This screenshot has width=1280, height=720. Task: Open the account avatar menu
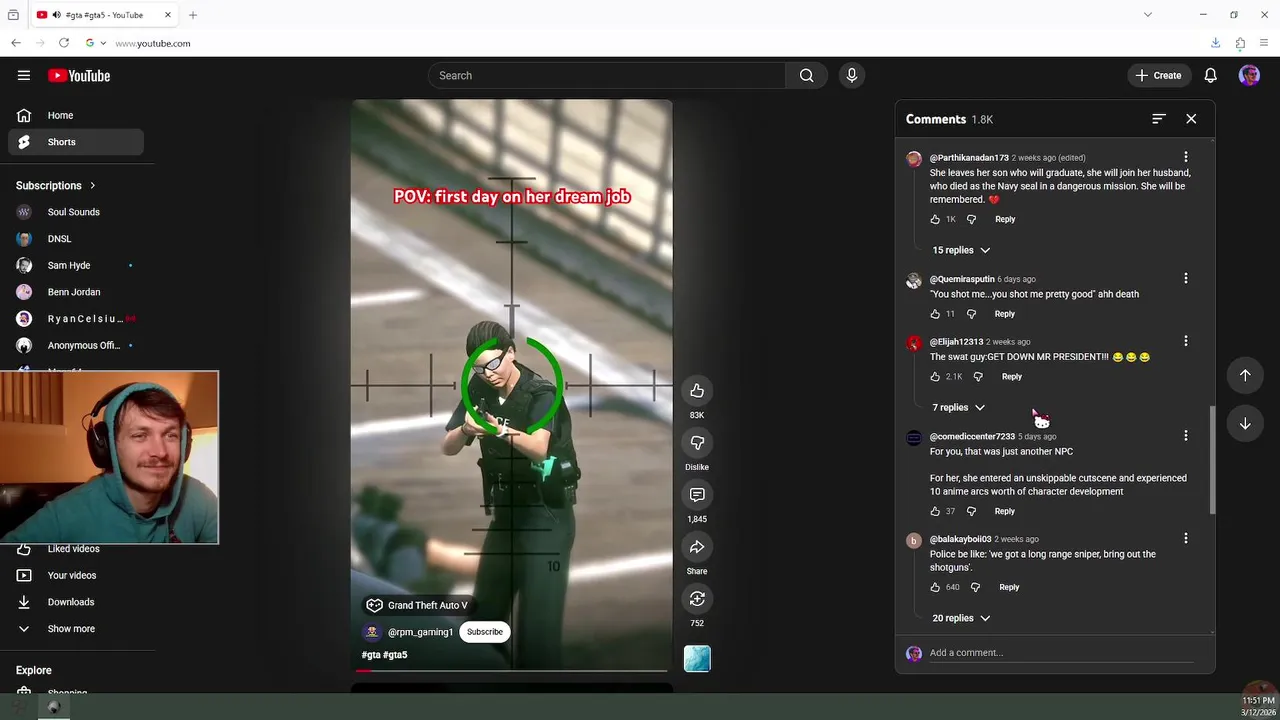pos(1249,75)
